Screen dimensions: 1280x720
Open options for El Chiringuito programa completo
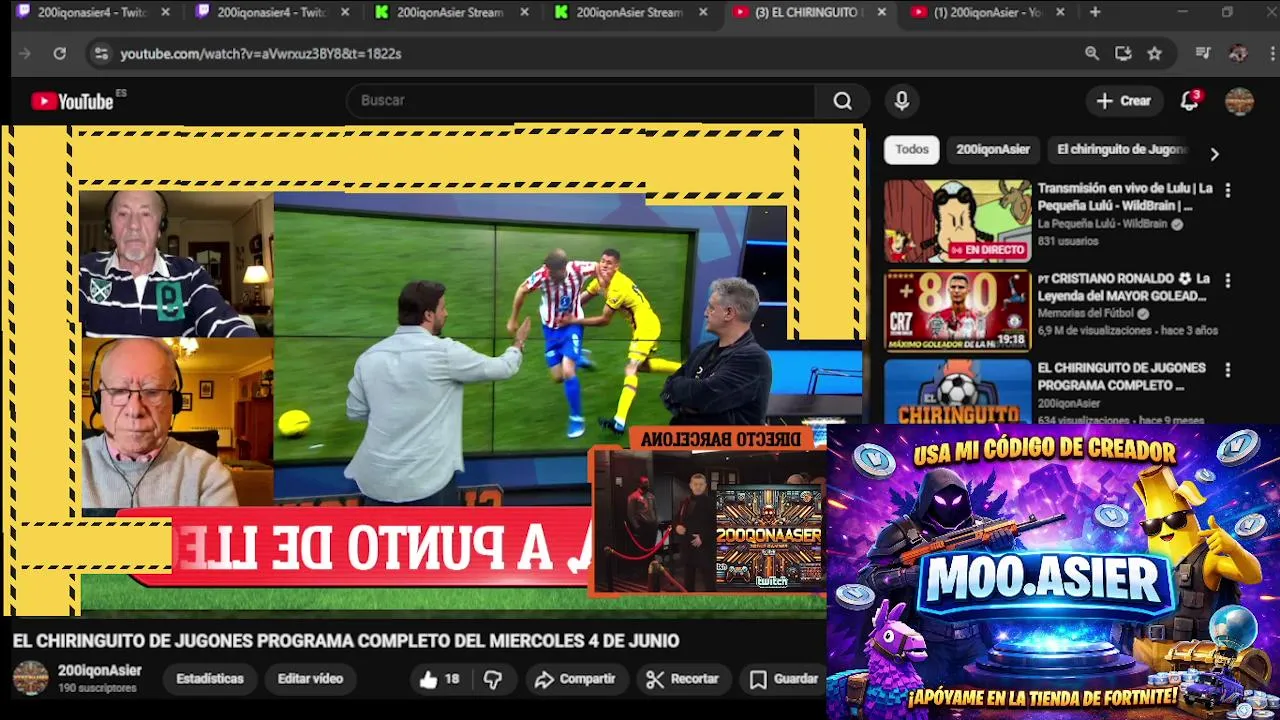pos(1228,370)
